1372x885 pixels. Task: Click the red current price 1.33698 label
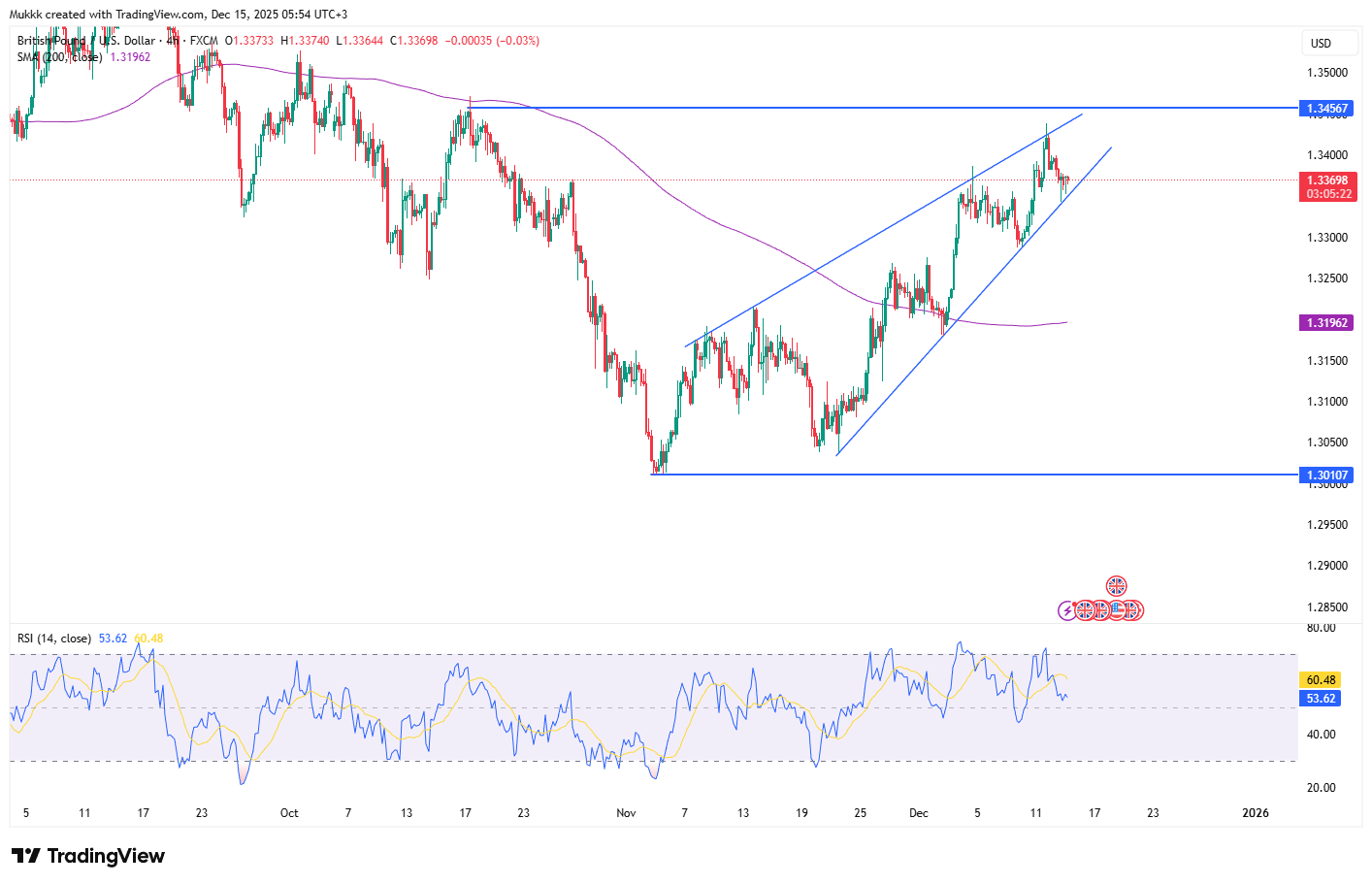[x=1325, y=180]
